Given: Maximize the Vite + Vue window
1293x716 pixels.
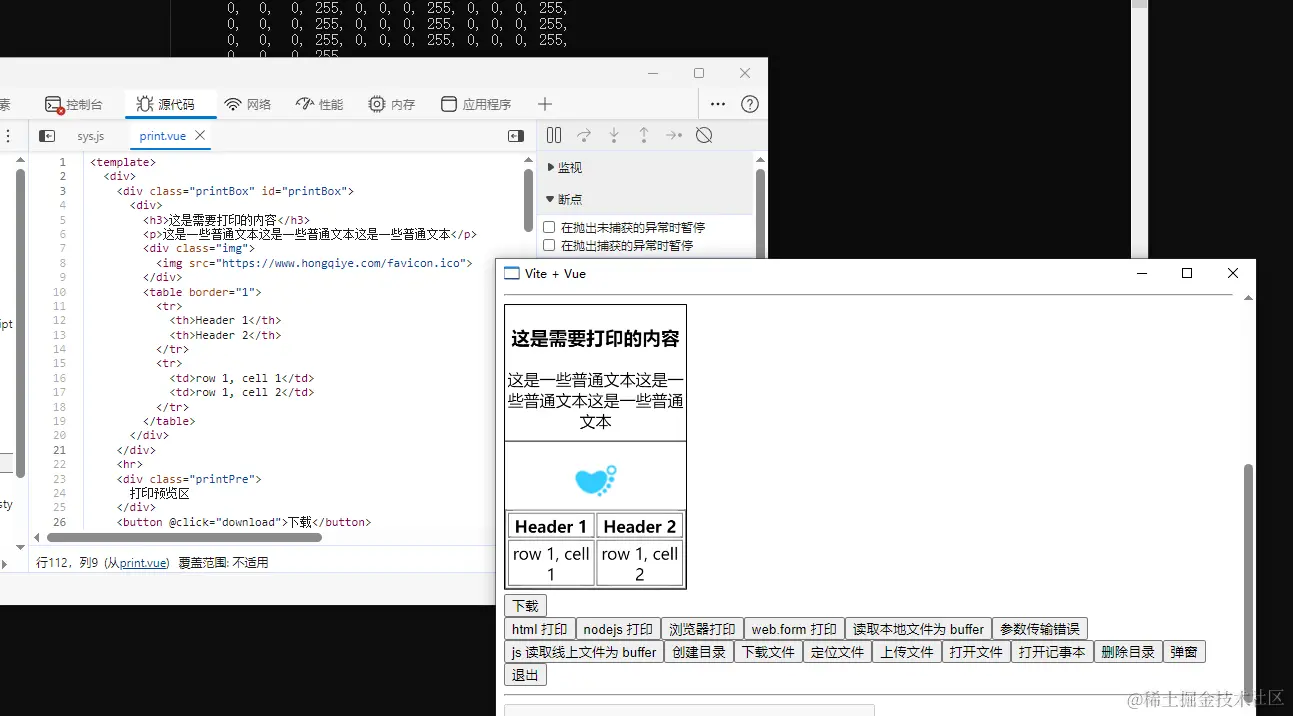Looking at the screenshot, I should [x=1187, y=273].
